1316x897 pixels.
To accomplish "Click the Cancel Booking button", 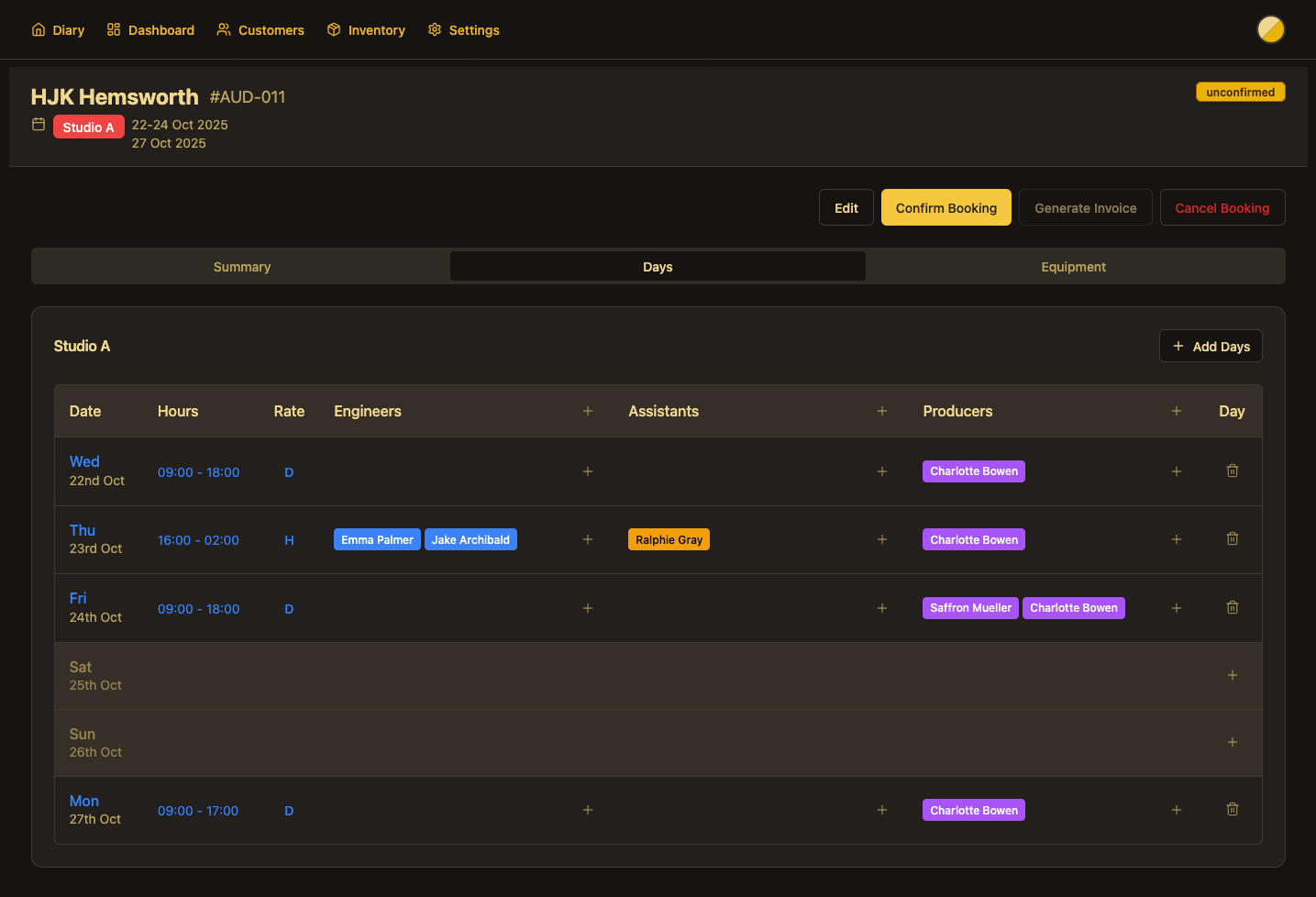I will pos(1222,208).
